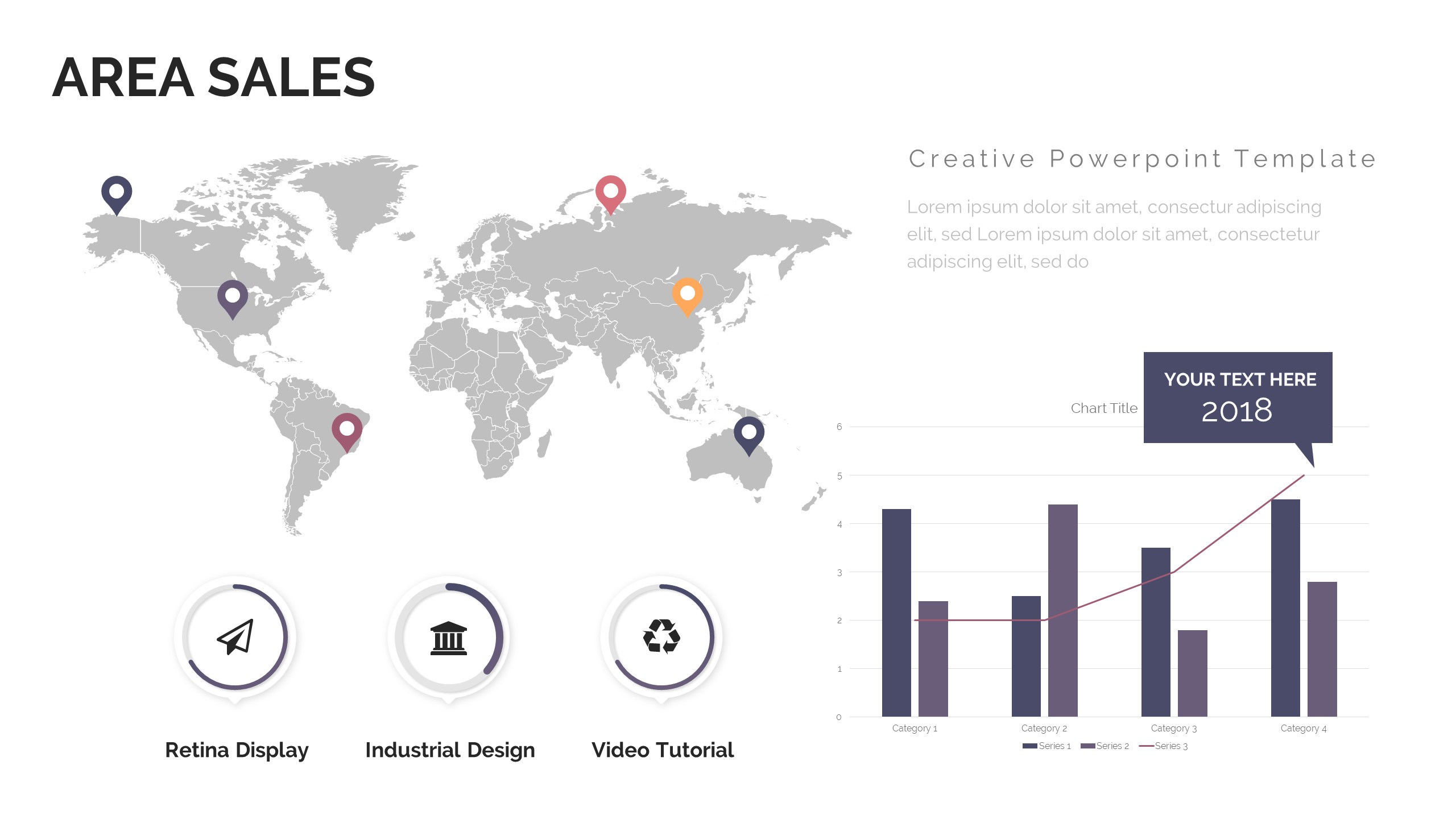Click the Creative Powerpoint Template heading

[1142, 159]
